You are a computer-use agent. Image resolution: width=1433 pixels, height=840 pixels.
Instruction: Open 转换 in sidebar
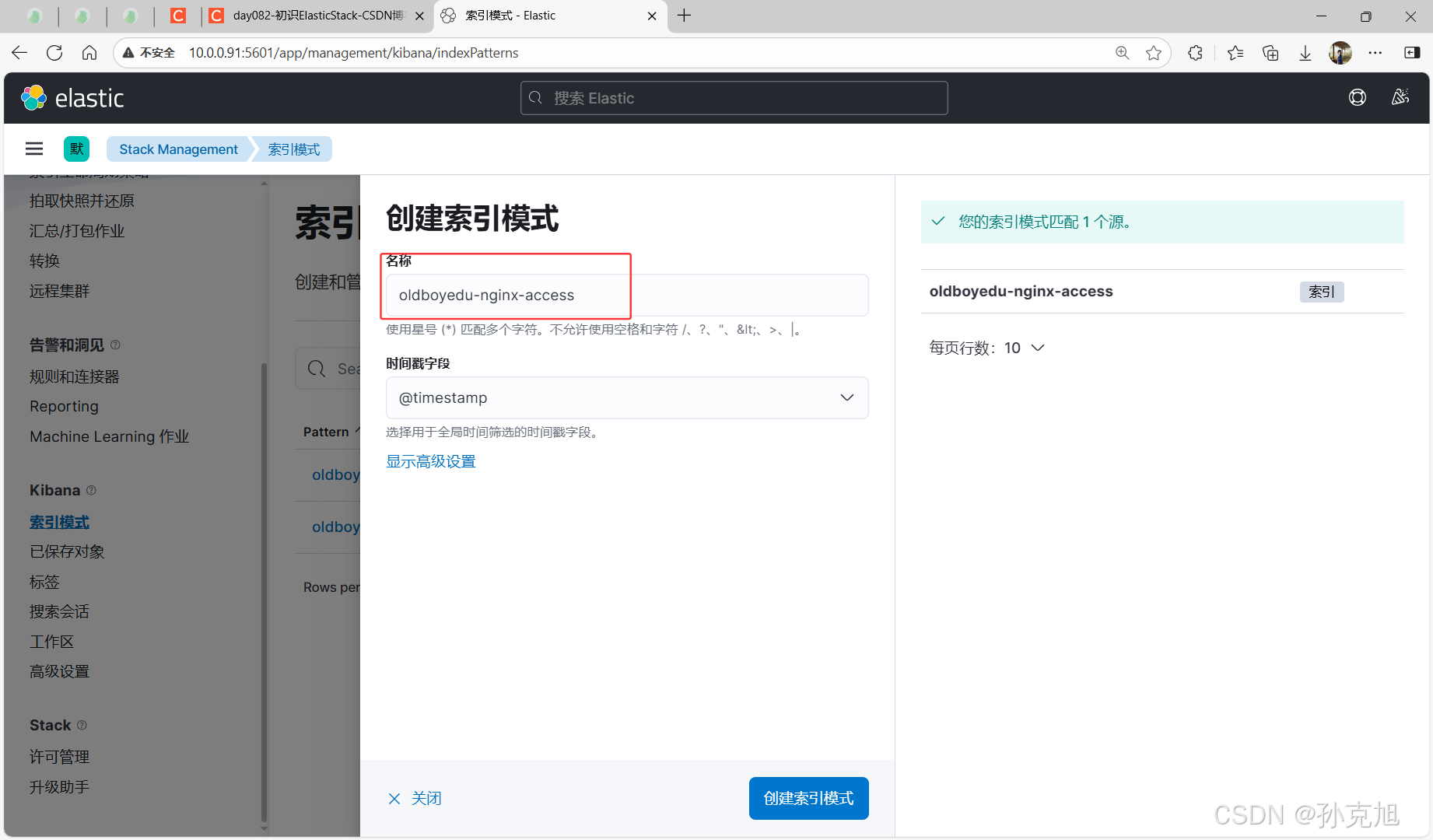tap(44, 261)
